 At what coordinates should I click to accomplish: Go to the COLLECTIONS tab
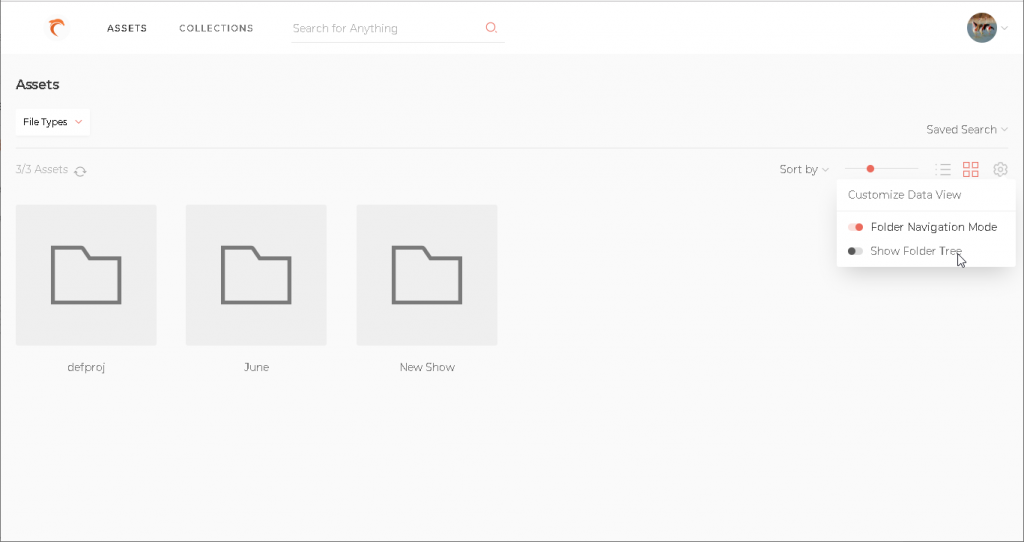click(216, 28)
